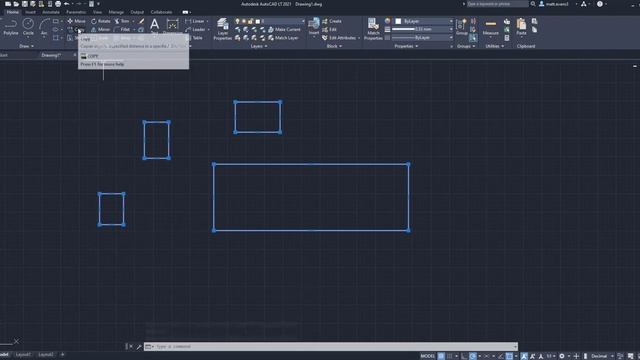Click the Rotate tool
Viewport: 640px width, 360px height.
pos(100,21)
